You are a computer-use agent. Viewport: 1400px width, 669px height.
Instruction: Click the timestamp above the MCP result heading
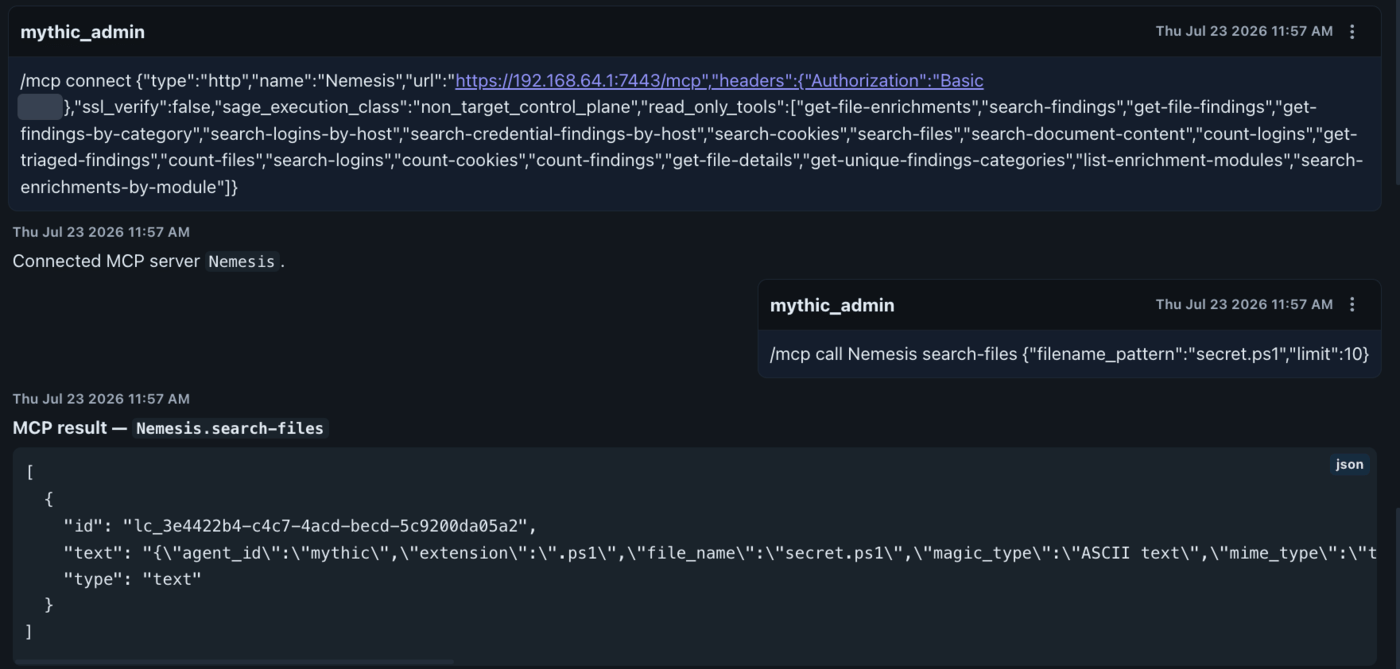coord(101,399)
